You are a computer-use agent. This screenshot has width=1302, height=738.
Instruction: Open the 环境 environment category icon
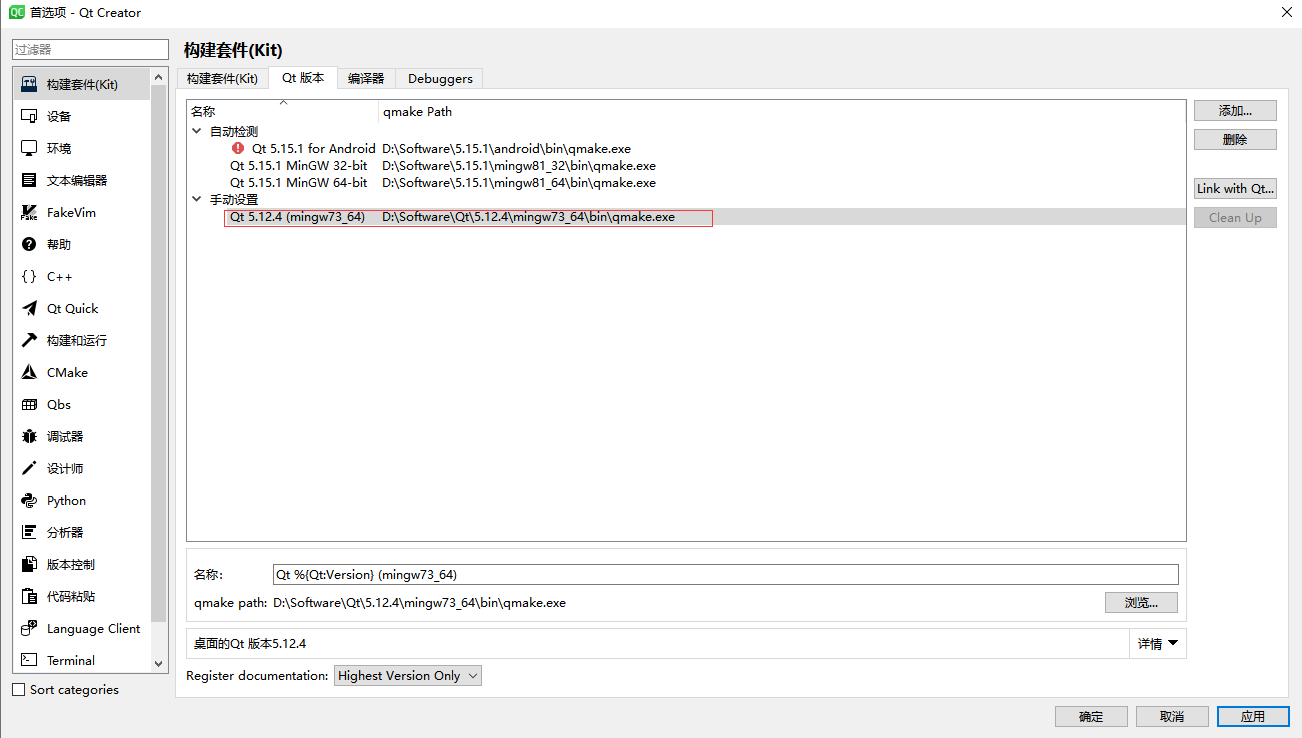(x=29, y=149)
